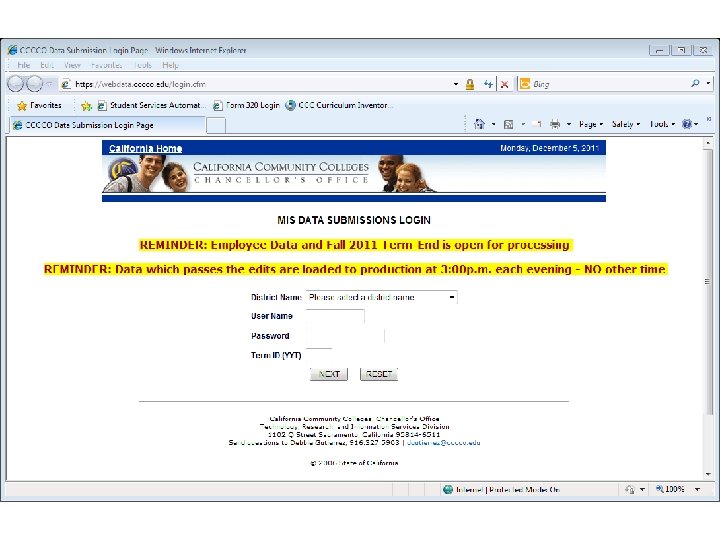The image size is (720, 540).
Task: Click the Term ID (YYT) input field
Action: pyautogui.click(x=319, y=355)
